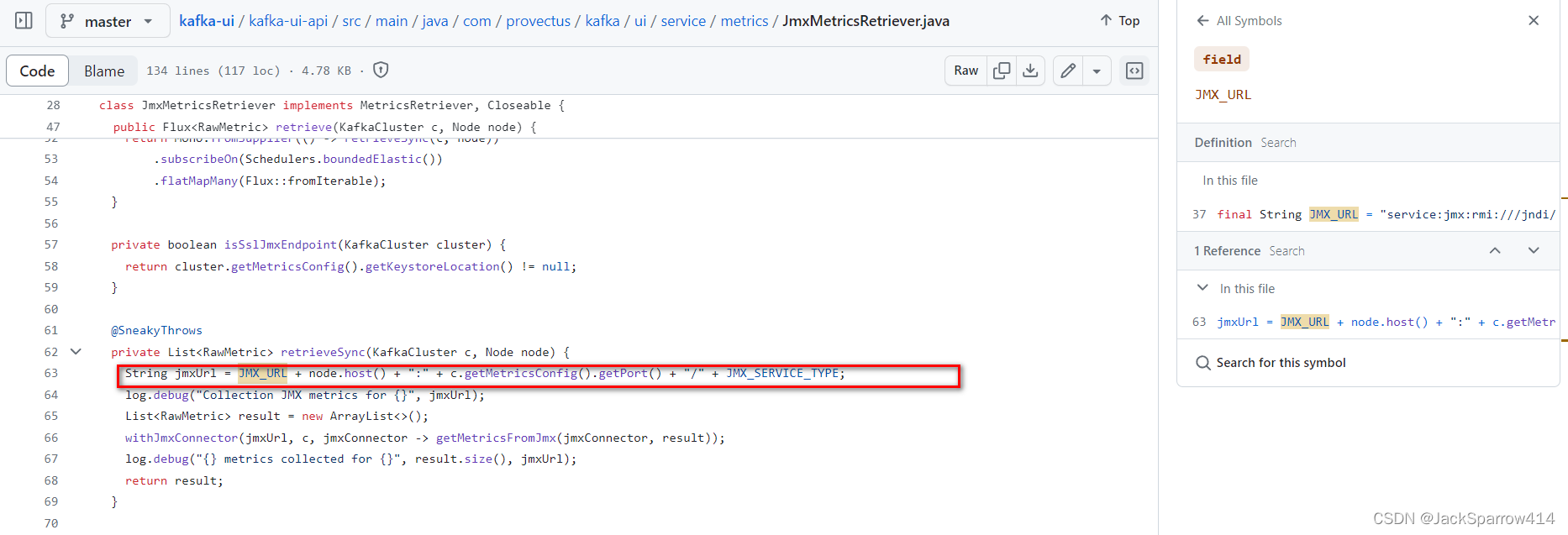1568x535 pixels.
Task: Click @SneakyThrows annotation on line 61
Action: [156, 331]
